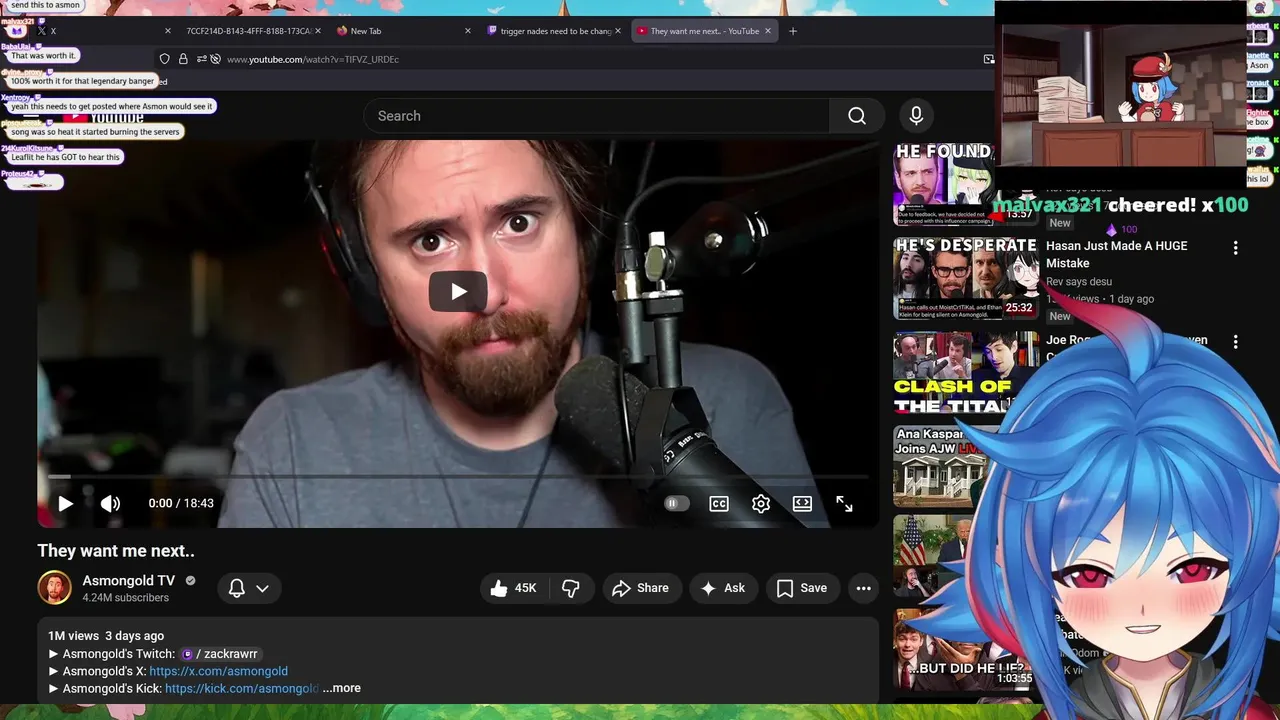Click the video title They want me next..
Image resolution: width=1280 pixels, height=720 pixels.
pyautogui.click(x=116, y=550)
